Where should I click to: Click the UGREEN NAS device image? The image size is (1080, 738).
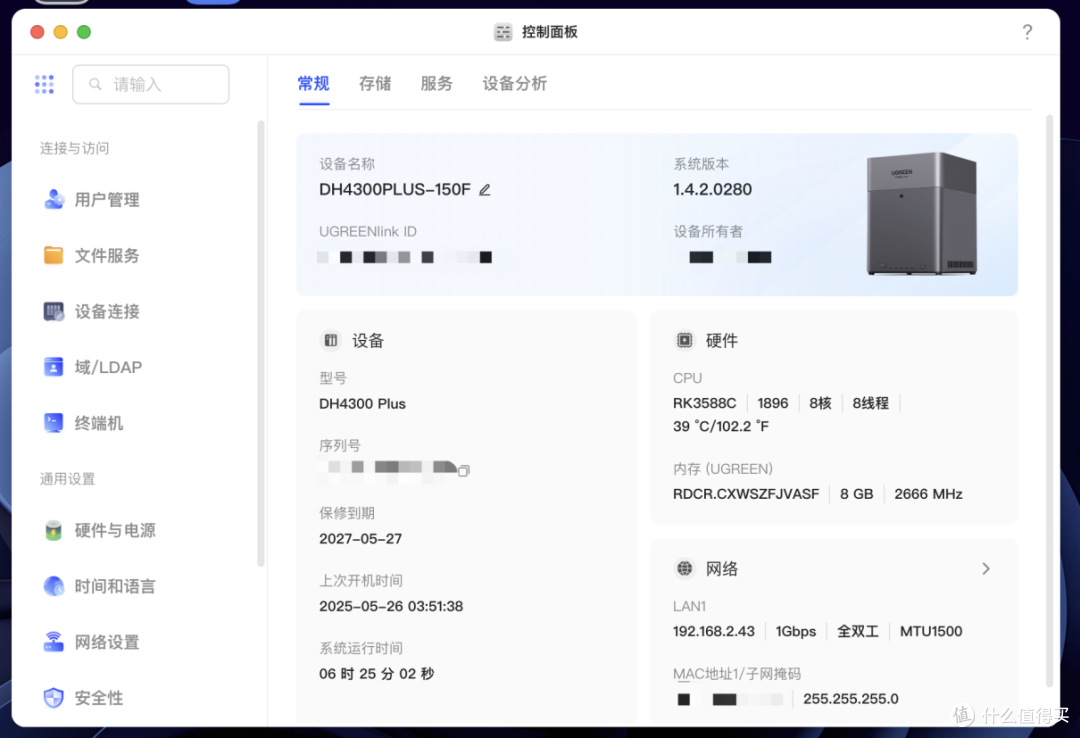[x=922, y=214]
